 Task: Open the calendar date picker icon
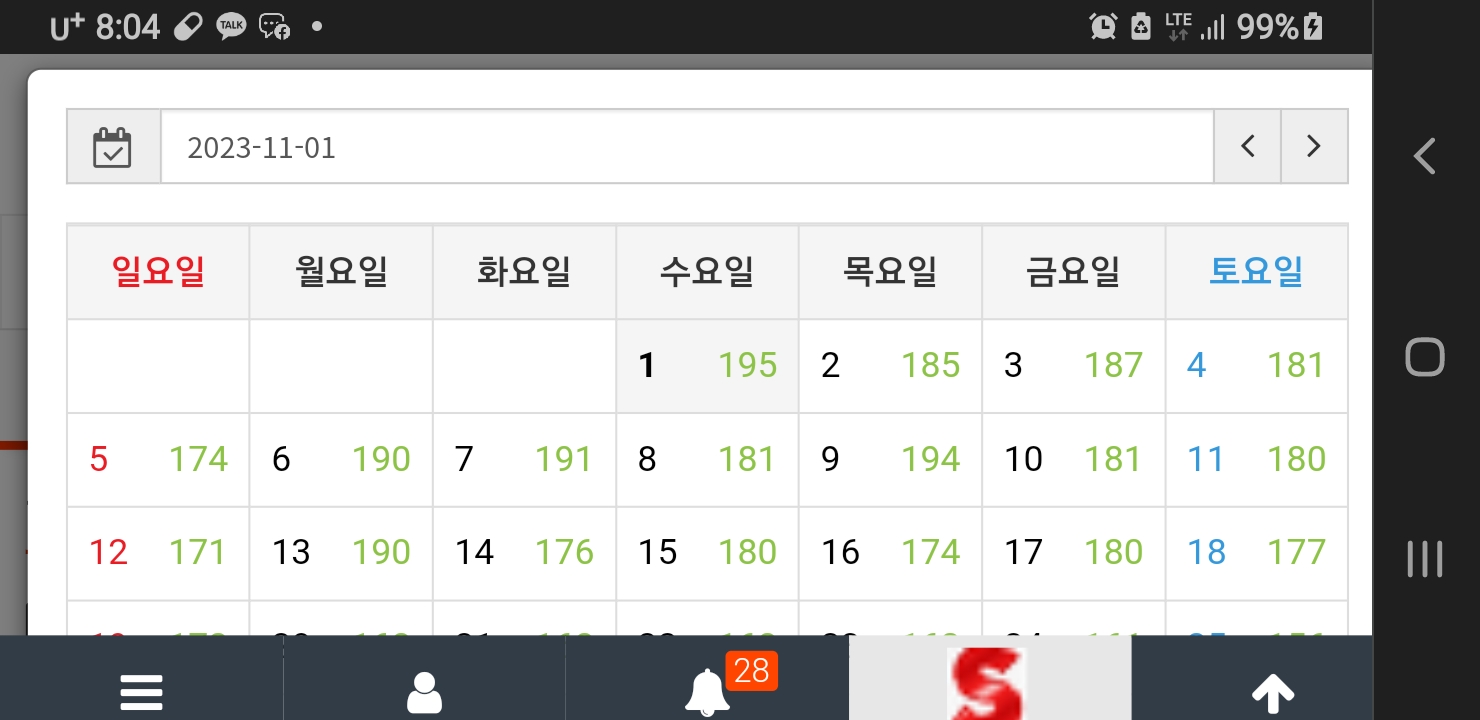113,147
